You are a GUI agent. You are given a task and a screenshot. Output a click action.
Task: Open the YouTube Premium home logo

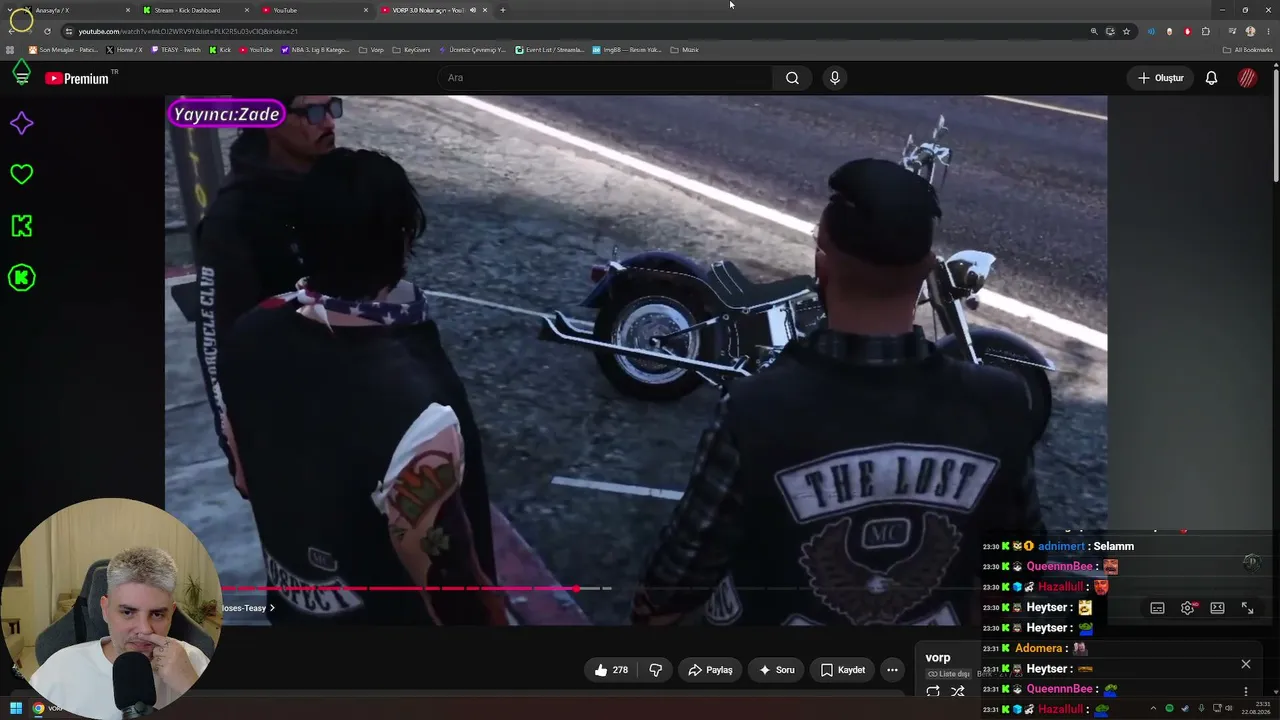coord(77,78)
